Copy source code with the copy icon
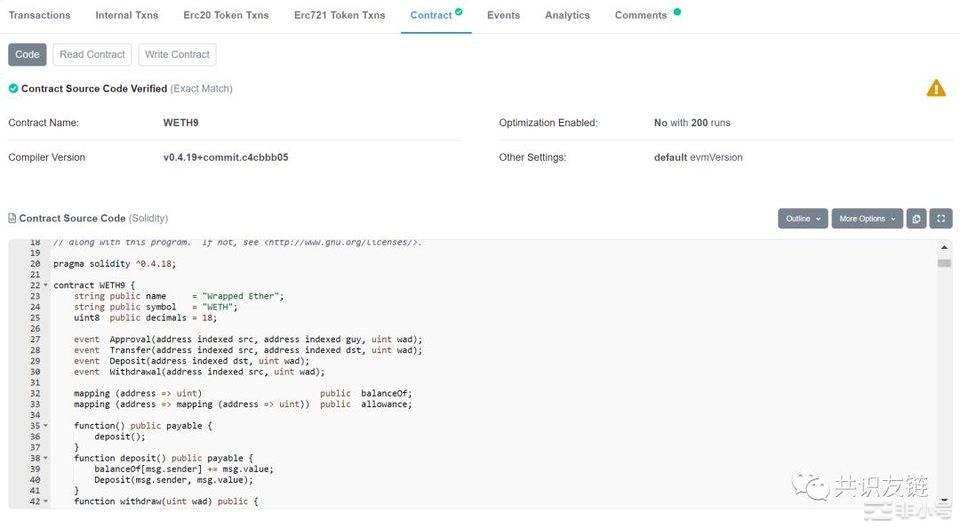The height and width of the screenshot is (529, 960). point(916,219)
